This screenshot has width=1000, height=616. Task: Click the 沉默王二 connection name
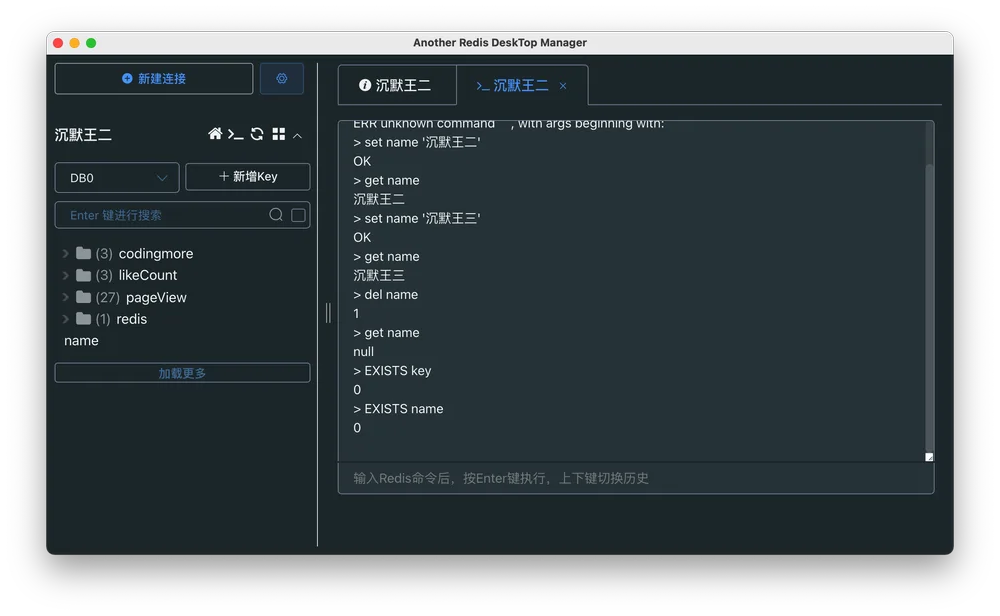(83, 135)
